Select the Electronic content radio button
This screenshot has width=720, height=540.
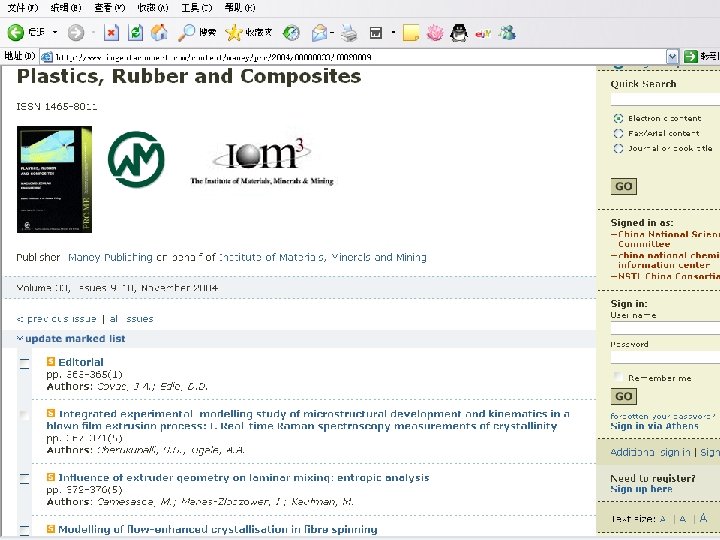[619, 118]
